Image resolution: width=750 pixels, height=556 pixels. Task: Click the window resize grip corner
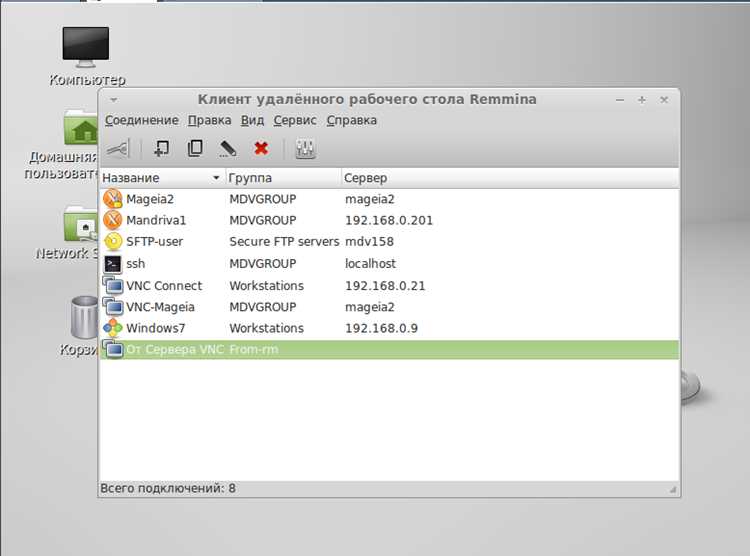click(x=673, y=489)
